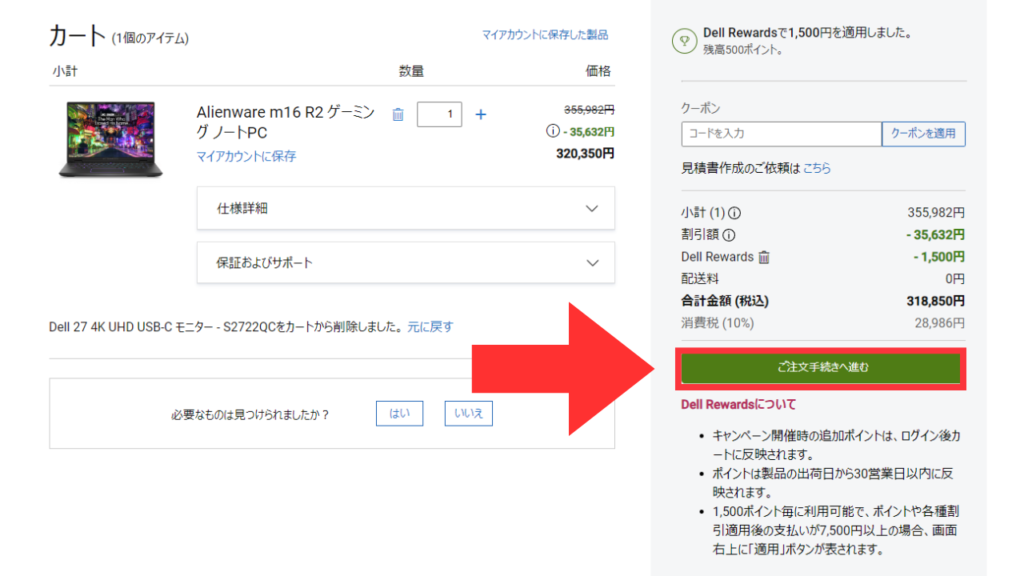
Task: Click the Dell Rewards badge icon
Action: pyautogui.click(x=685, y=40)
